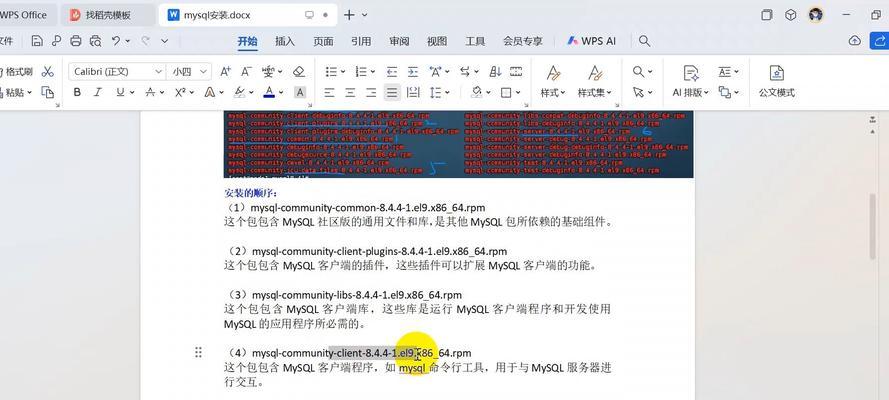Click the Print icon
Viewport: 889px width, 400px height.
pyautogui.click(x=75, y=41)
